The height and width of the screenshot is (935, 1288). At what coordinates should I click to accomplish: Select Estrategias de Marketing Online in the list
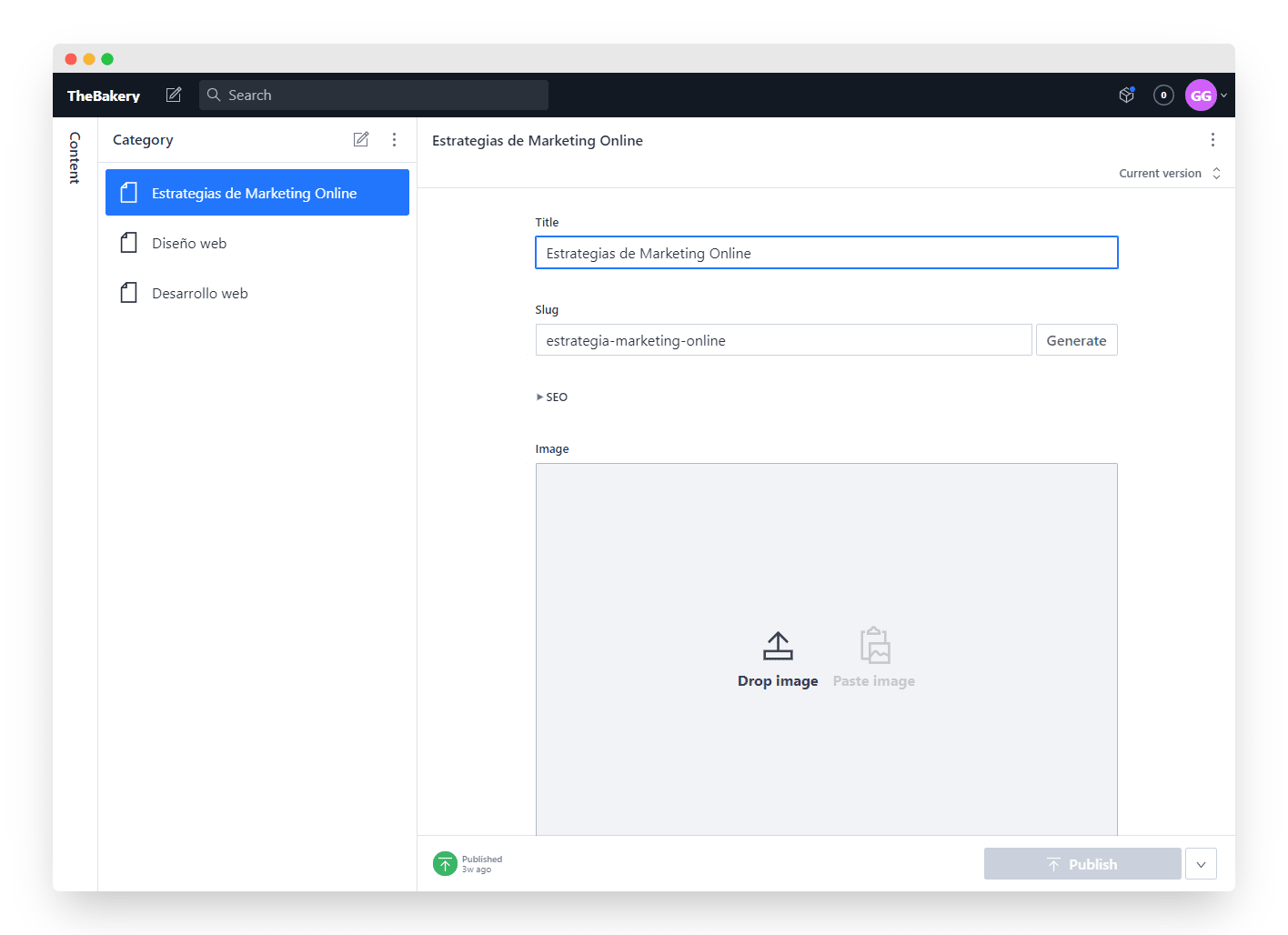[x=257, y=193]
